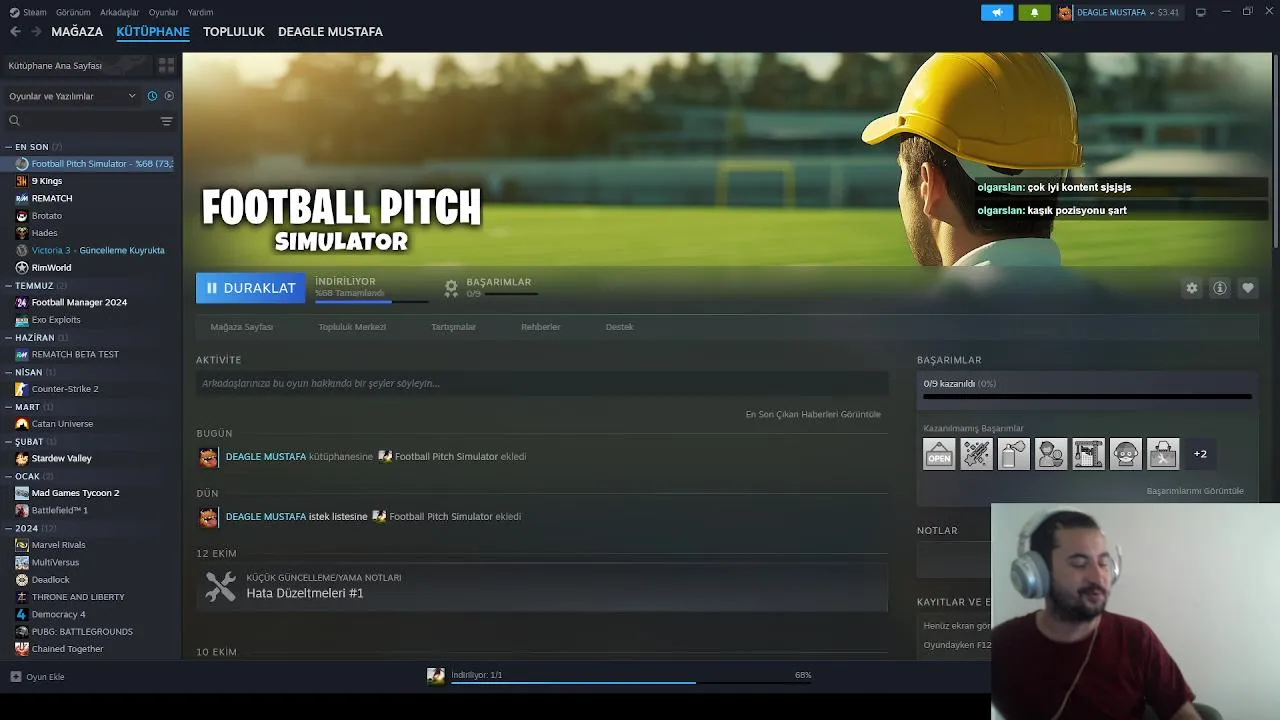Click the Steam big picture icon
The height and width of the screenshot is (720, 1280).
1200,12
